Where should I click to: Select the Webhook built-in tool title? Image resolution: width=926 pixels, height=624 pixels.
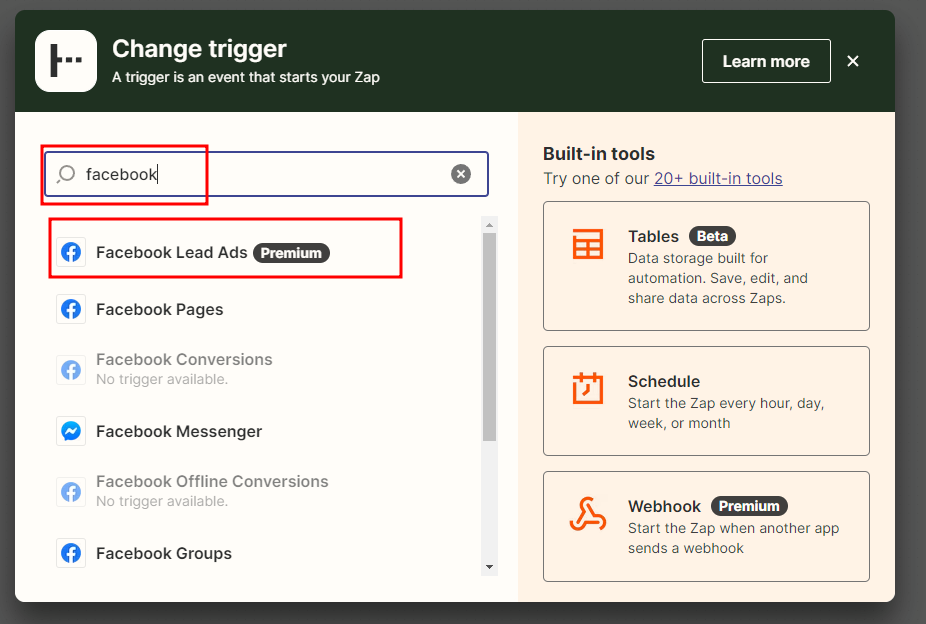point(664,507)
